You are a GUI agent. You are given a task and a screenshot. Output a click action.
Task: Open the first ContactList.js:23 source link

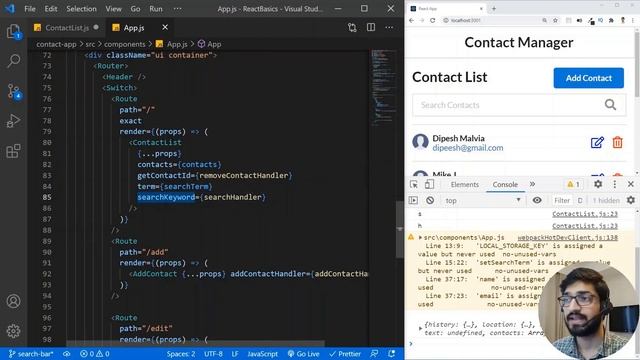click(x=585, y=214)
